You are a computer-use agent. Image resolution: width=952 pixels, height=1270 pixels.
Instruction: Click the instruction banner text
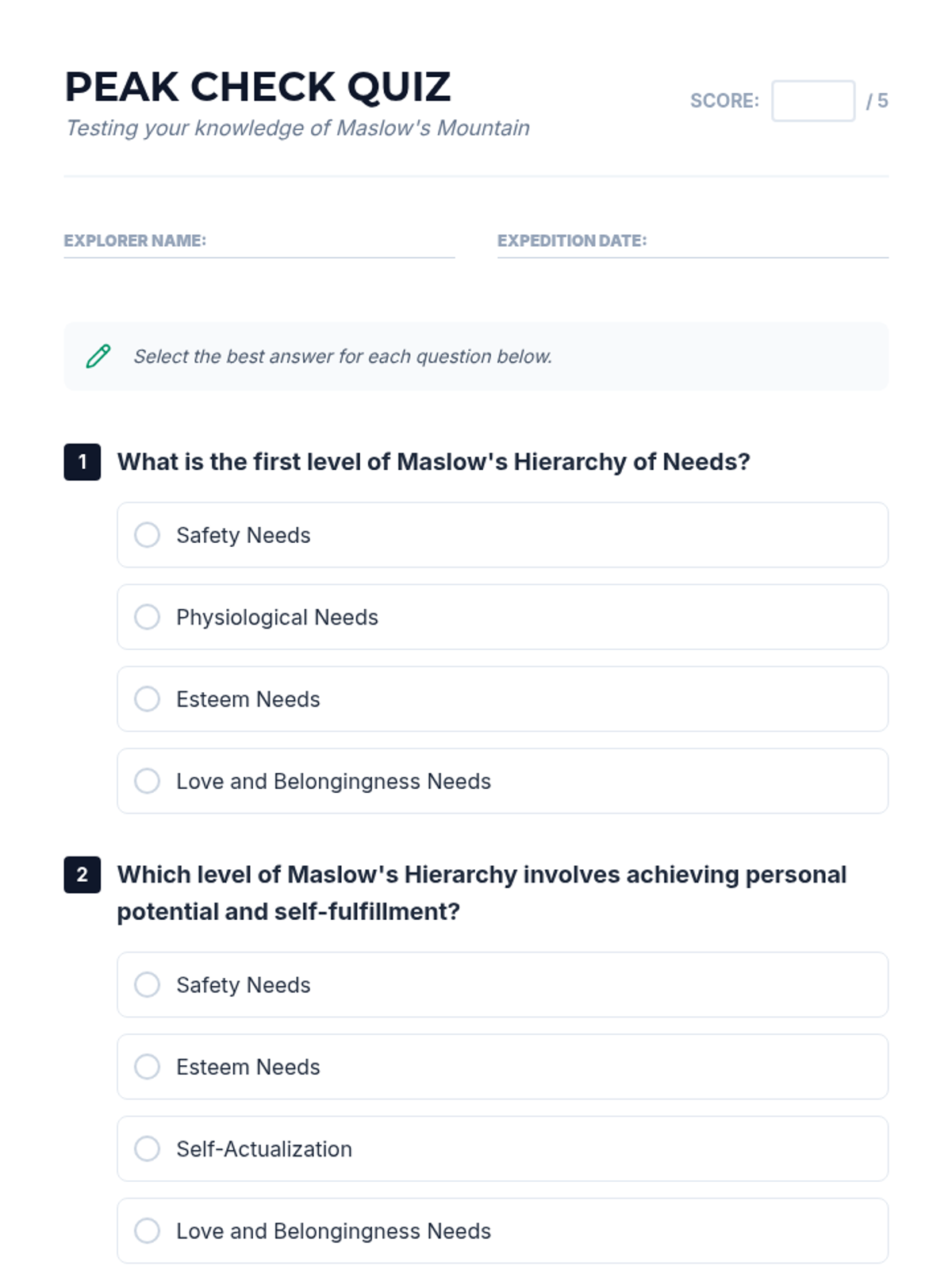click(343, 356)
